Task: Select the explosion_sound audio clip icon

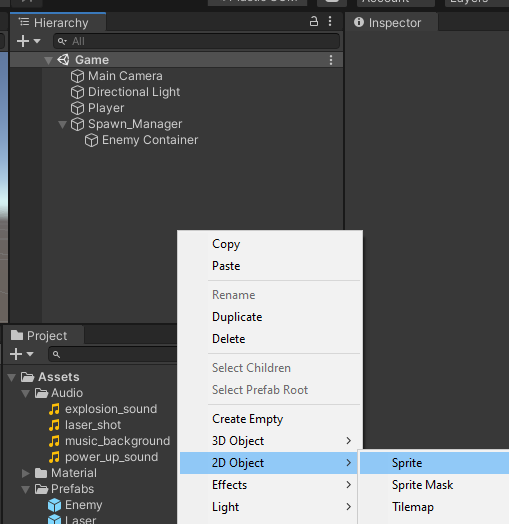Action: click(54, 409)
